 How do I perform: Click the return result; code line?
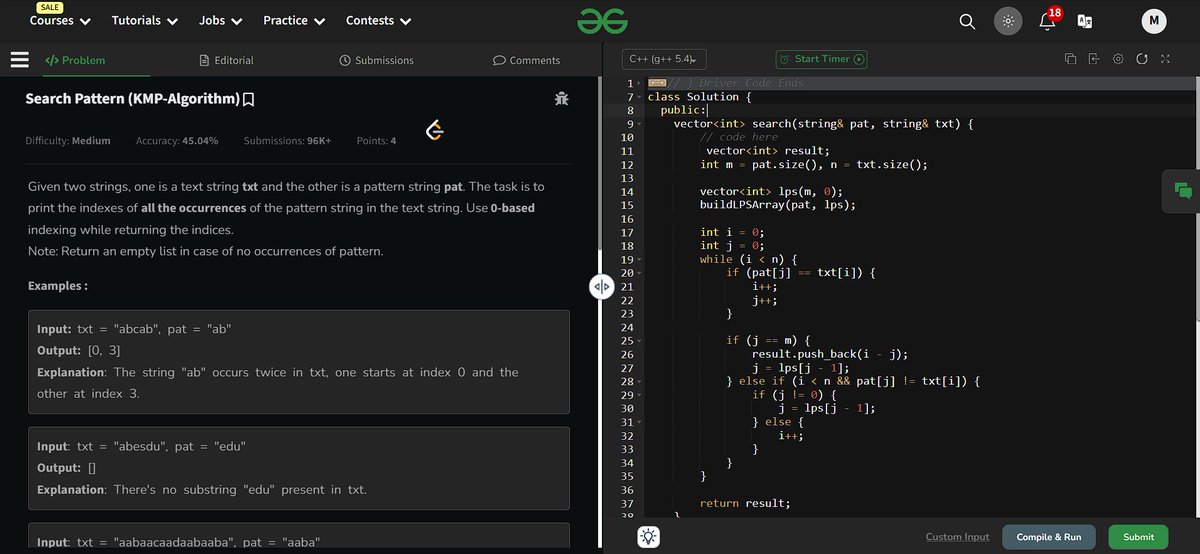tap(745, 503)
